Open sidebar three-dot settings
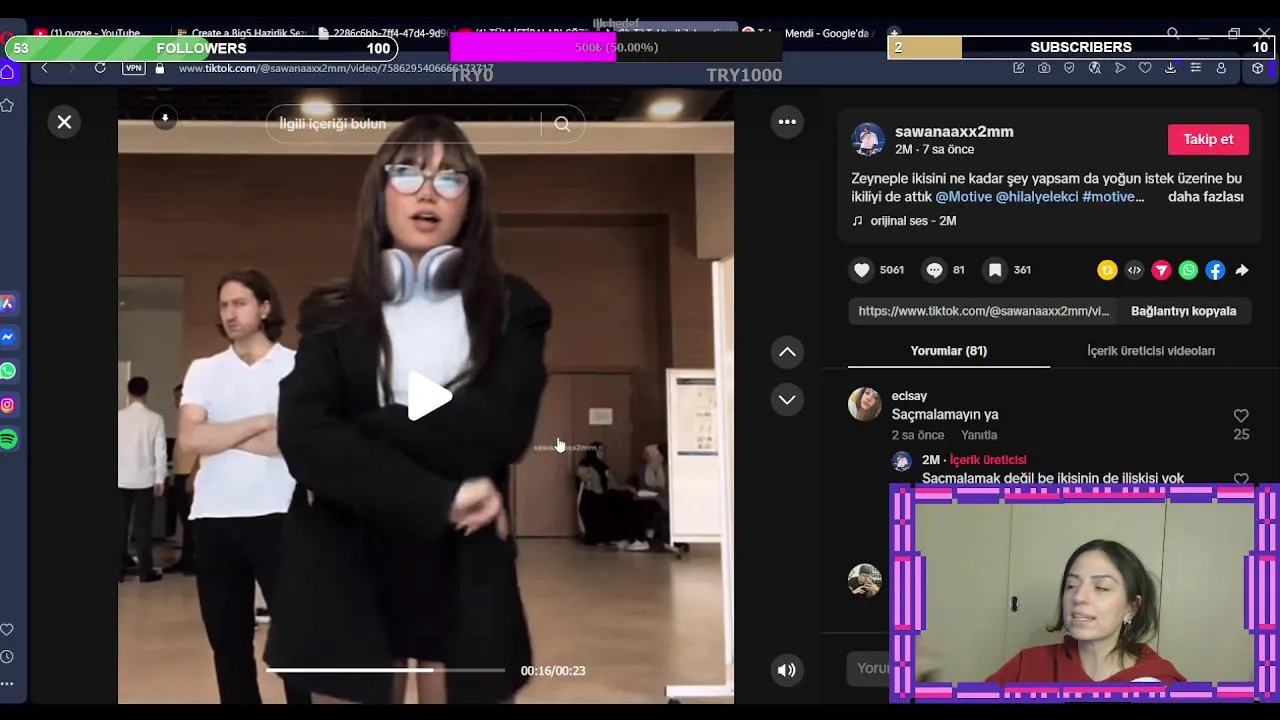Viewport: 1280px width, 720px height. (7, 684)
